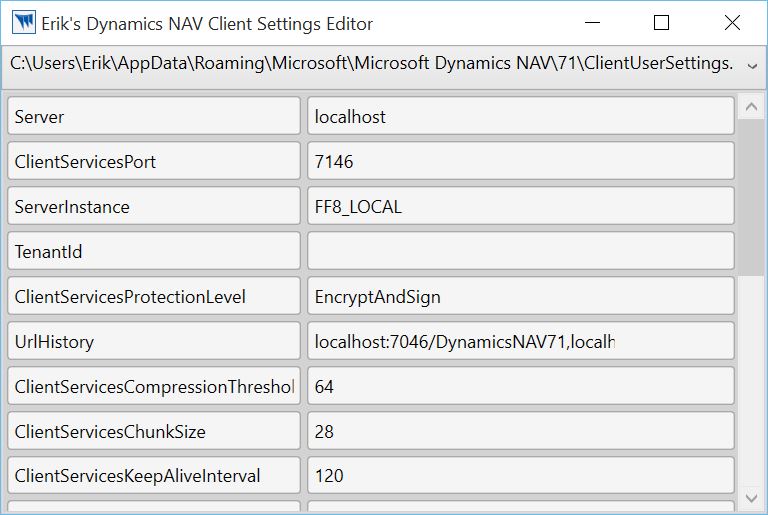
Task: Click the app icon in title bar
Action: pos(24,23)
